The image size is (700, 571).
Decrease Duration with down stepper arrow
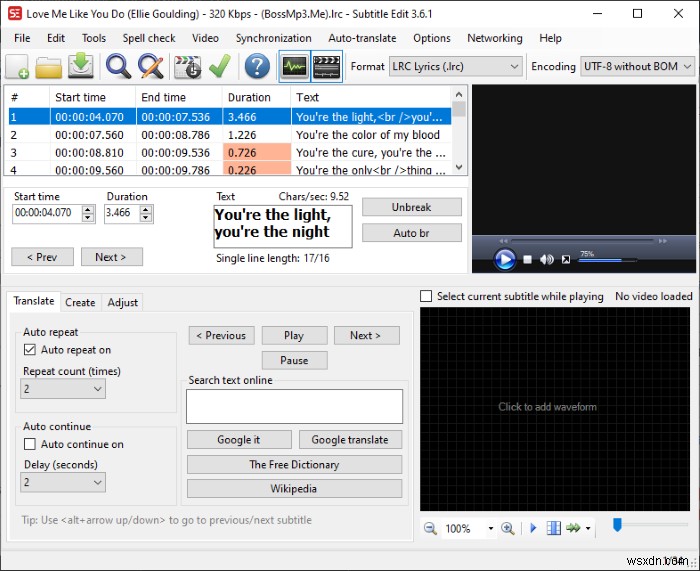pos(146,218)
